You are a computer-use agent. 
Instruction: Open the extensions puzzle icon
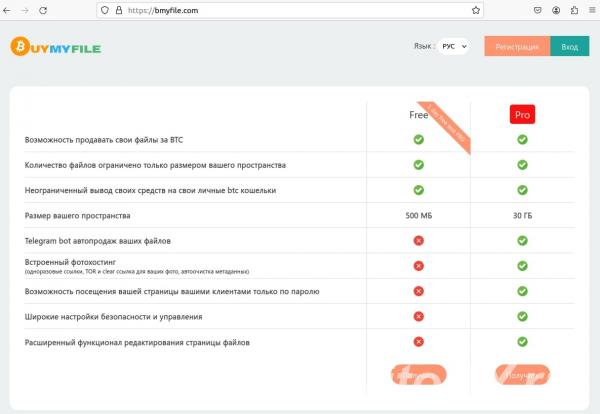(x=574, y=10)
